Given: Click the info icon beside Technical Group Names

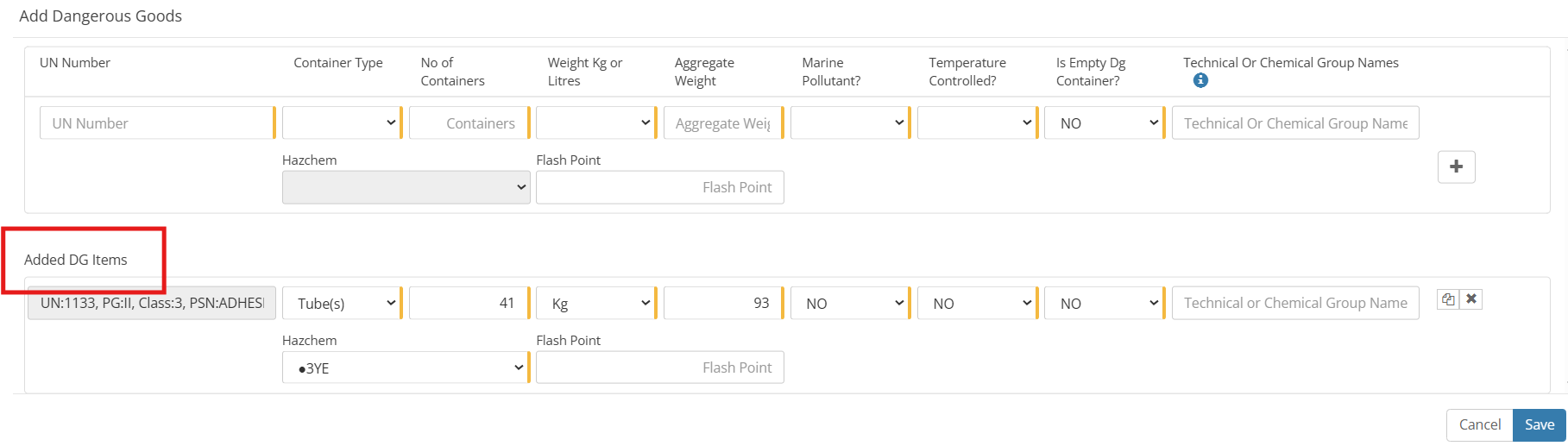Looking at the screenshot, I should point(1200,80).
